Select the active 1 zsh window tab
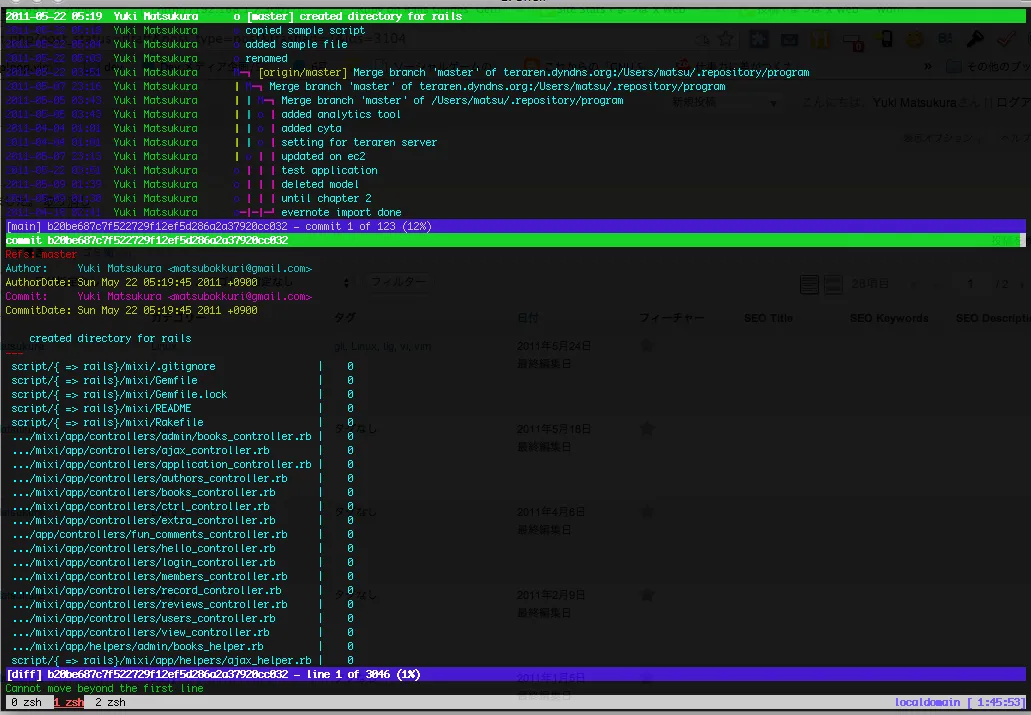This screenshot has height=715, width=1031. tap(68, 703)
